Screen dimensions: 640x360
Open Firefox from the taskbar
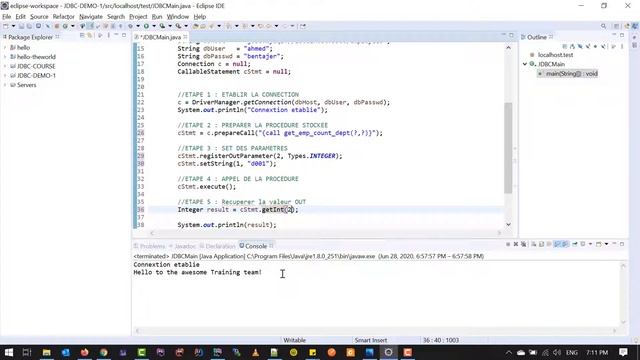[84, 352]
